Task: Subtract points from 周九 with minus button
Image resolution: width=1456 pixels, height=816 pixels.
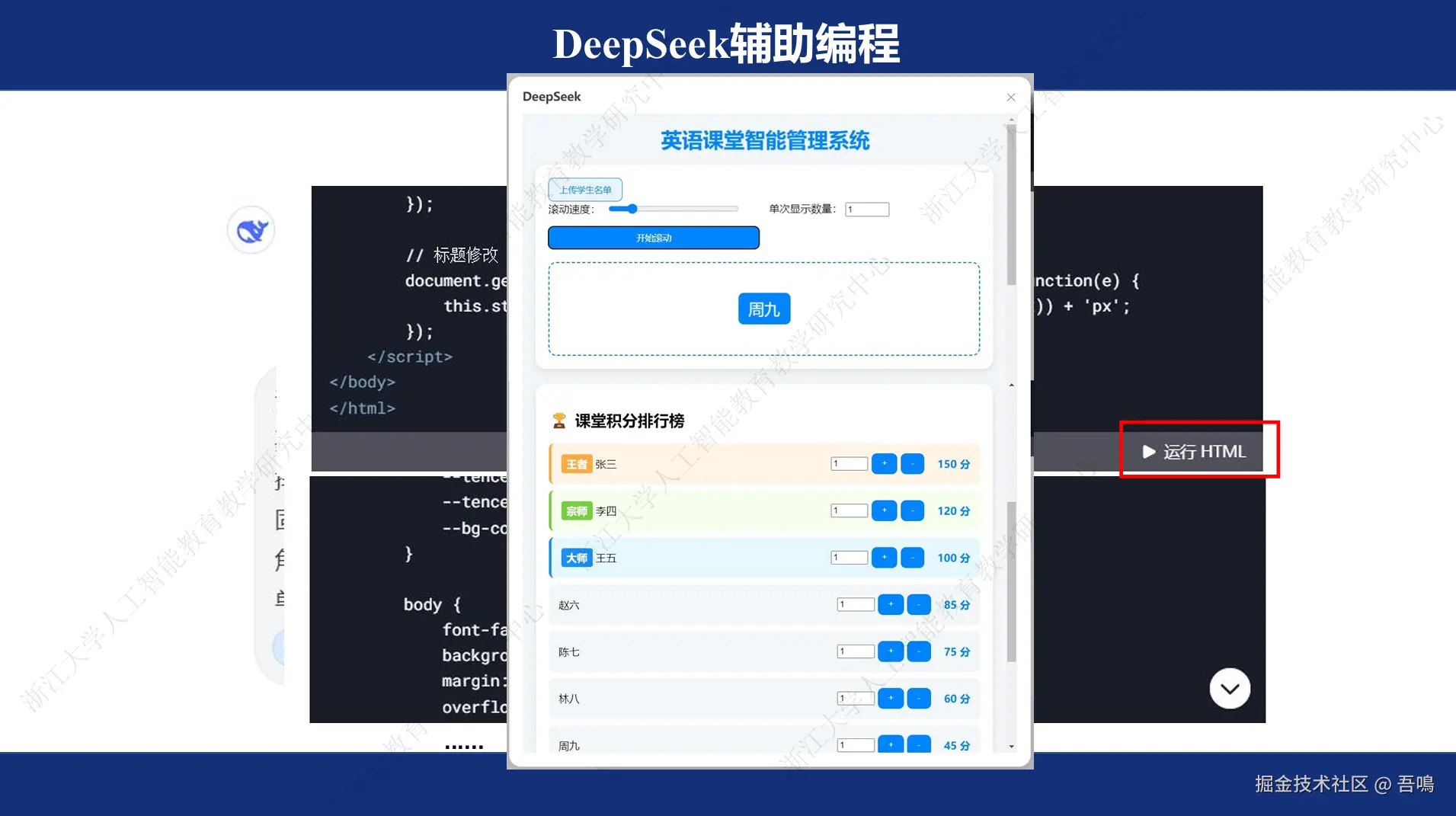Action: click(x=919, y=744)
